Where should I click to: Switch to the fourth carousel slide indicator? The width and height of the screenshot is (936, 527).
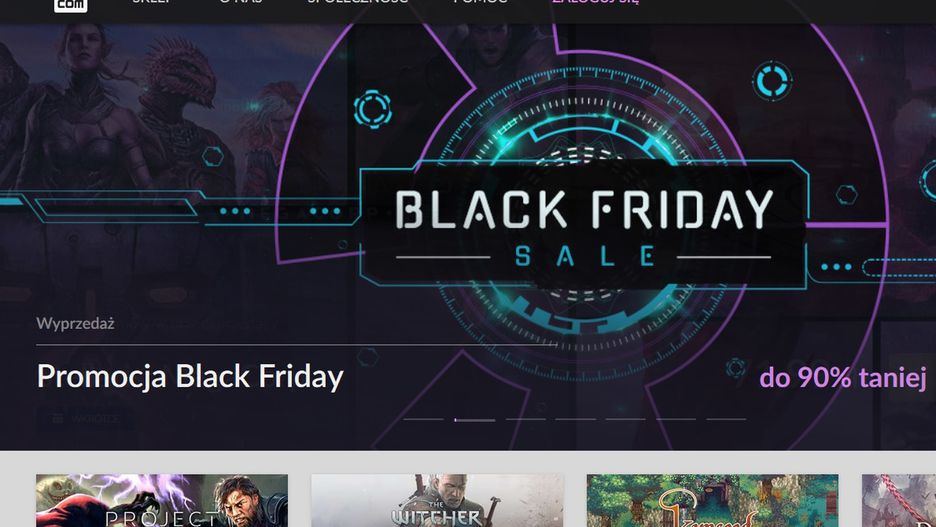[x=575, y=419]
